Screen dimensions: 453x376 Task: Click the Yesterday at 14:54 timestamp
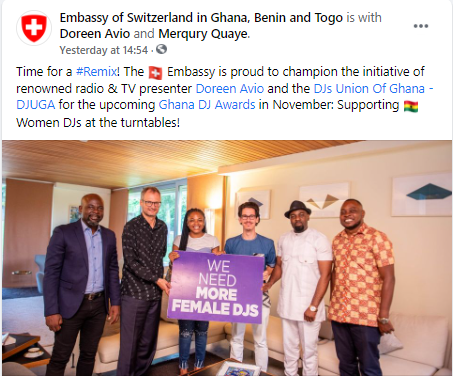point(104,50)
